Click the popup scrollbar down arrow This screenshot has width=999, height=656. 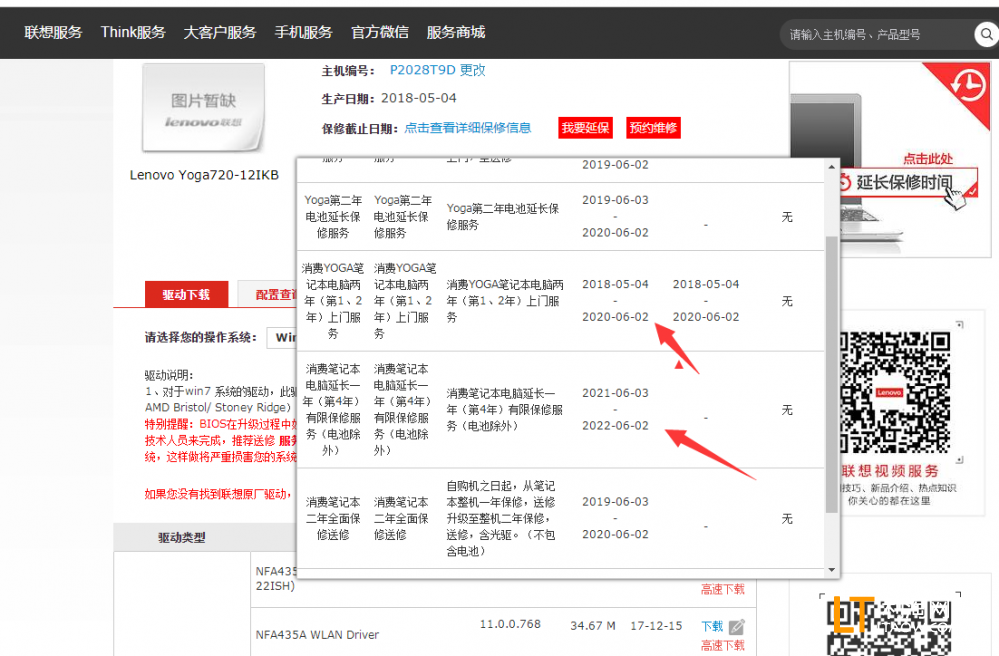tap(831, 570)
